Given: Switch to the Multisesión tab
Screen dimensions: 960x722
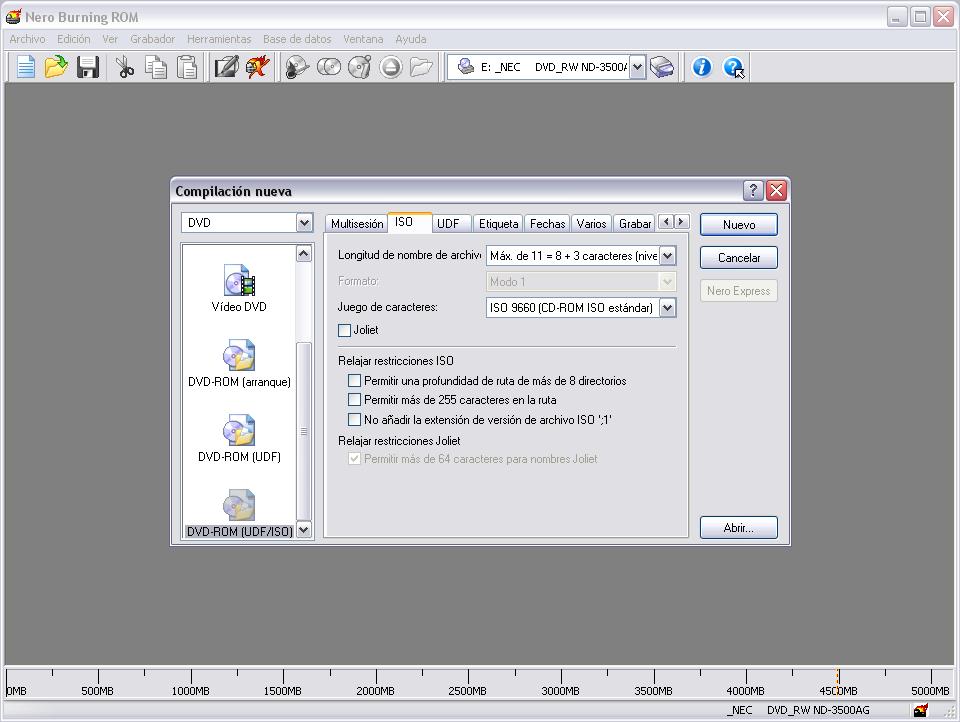Looking at the screenshot, I should click(357, 224).
